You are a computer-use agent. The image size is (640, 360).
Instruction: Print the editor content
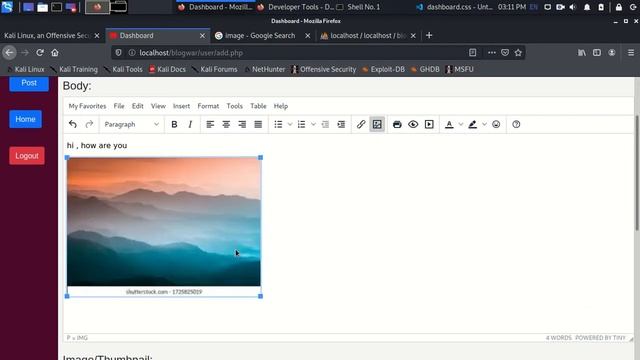pyautogui.click(x=397, y=124)
